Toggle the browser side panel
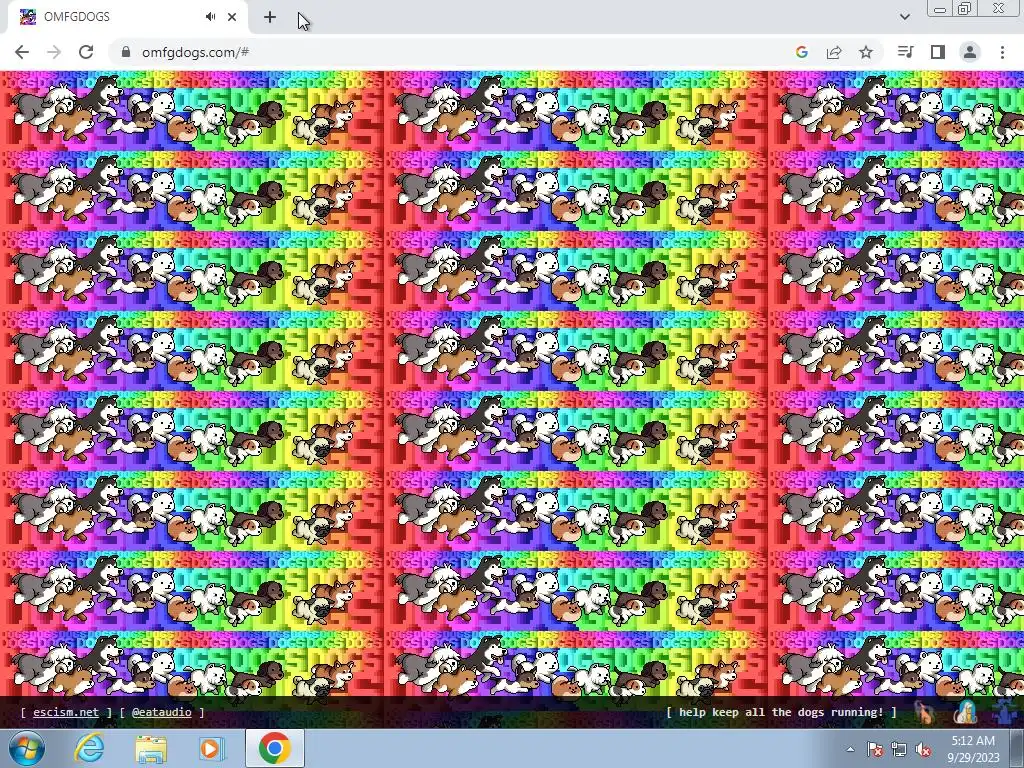The height and width of the screenshot is (768, 1024). (938, 52)
